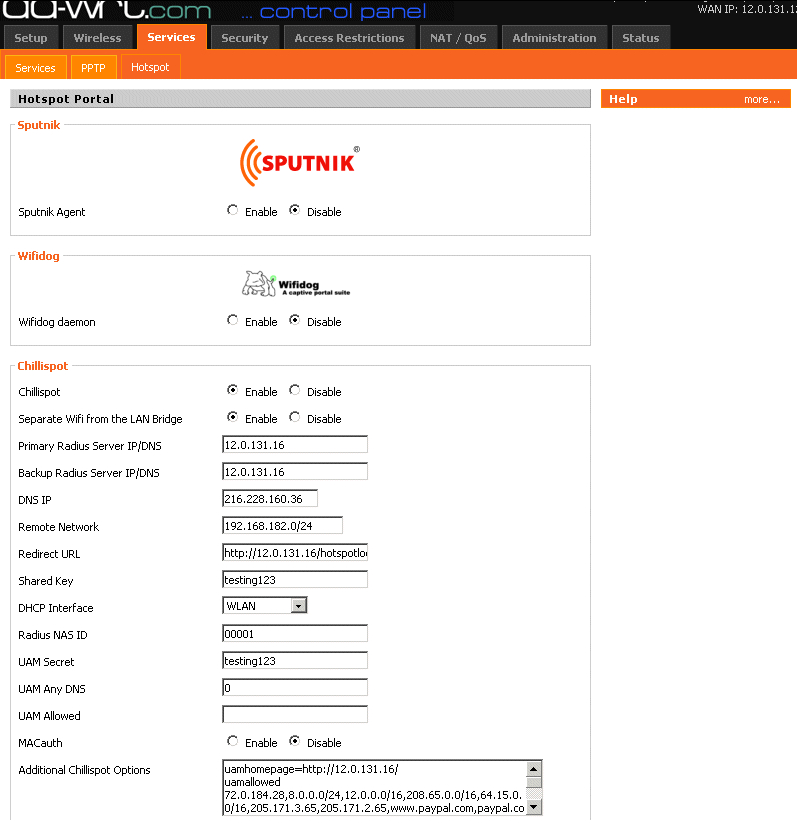Enable the Wifidog daemon option
This screenshot has width=797, height=820.
233,321
